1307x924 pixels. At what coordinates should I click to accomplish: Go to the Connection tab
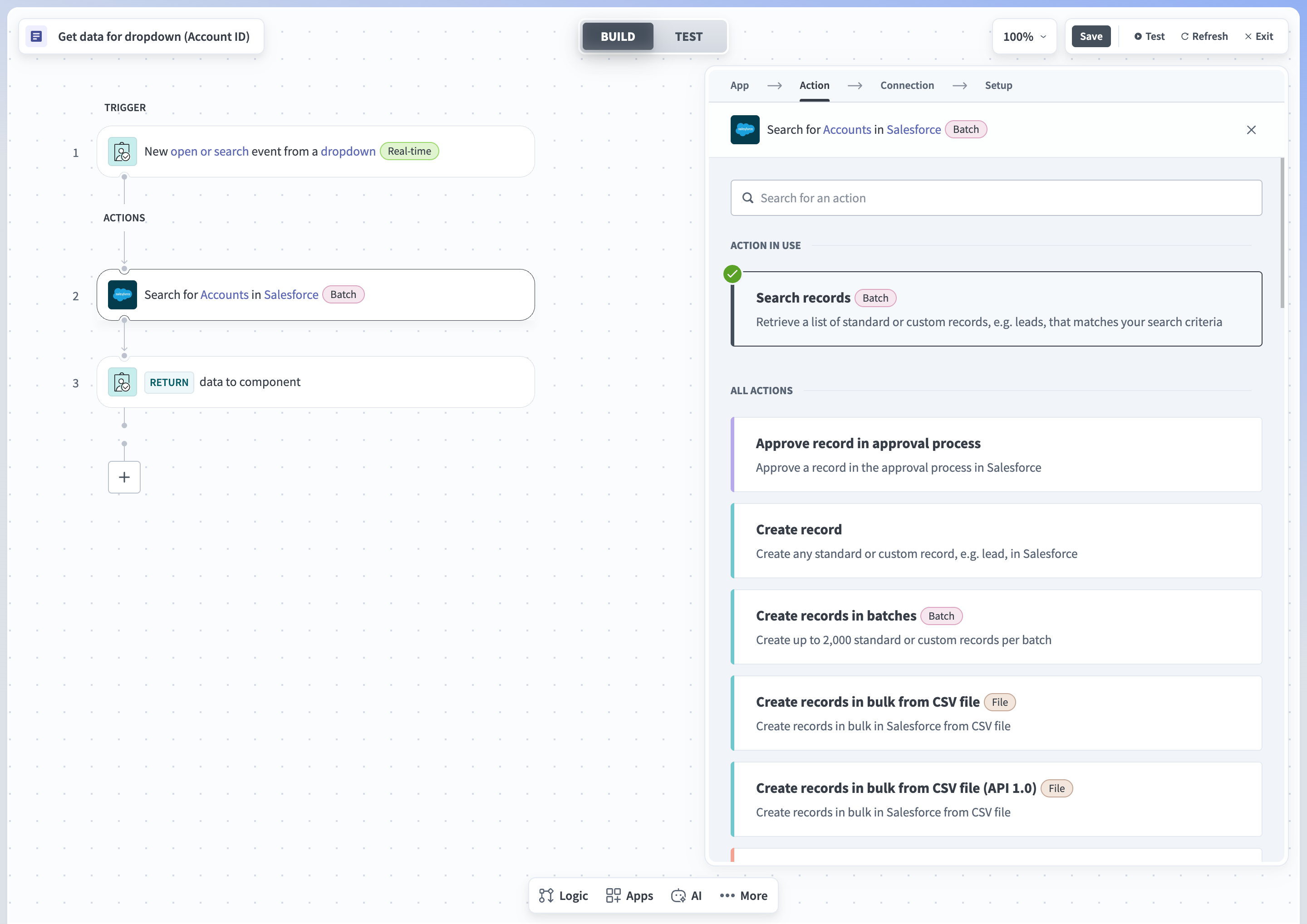click(907, 85)
